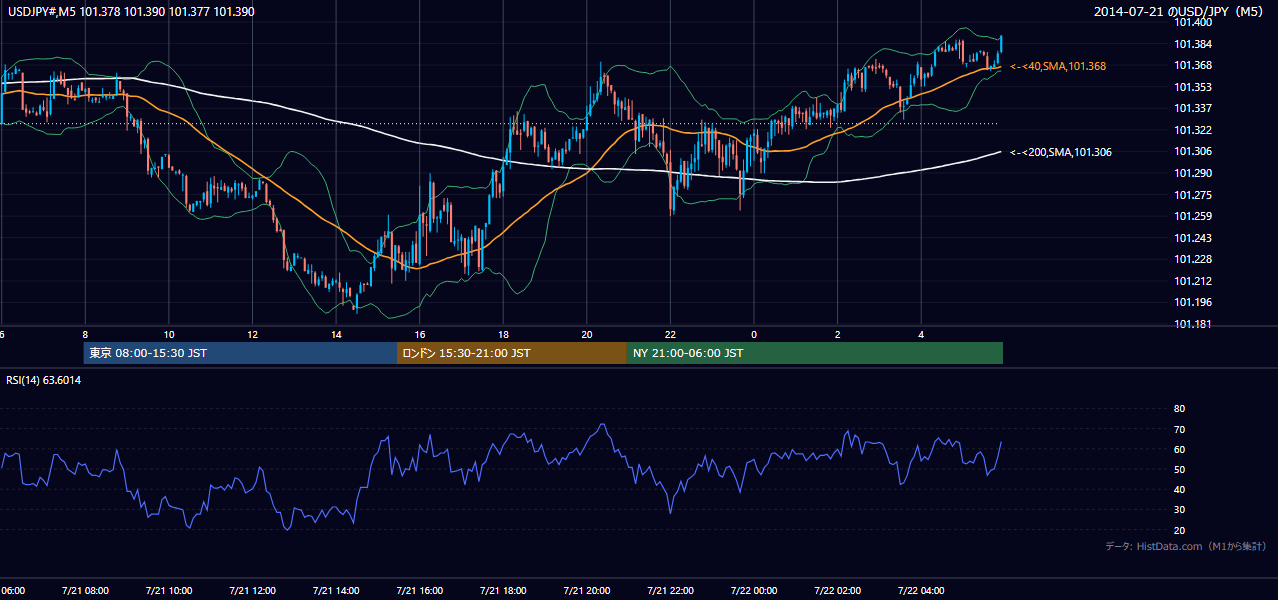Click RSI axis level 20
This screenshot has height=600, width=1278.
pyautogui.click(x=1179, y=530)
